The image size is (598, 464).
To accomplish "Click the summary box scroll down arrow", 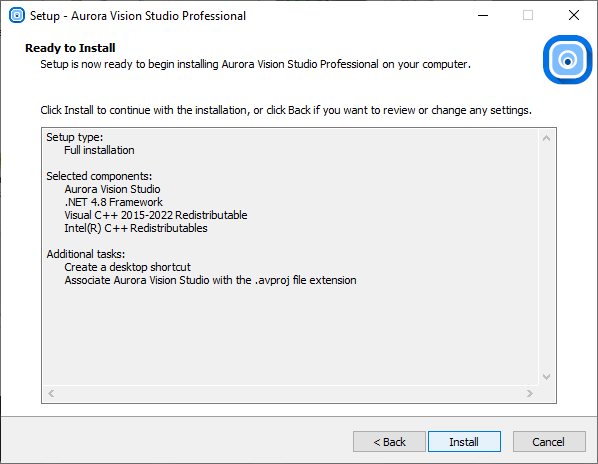I will coord(547,377).
